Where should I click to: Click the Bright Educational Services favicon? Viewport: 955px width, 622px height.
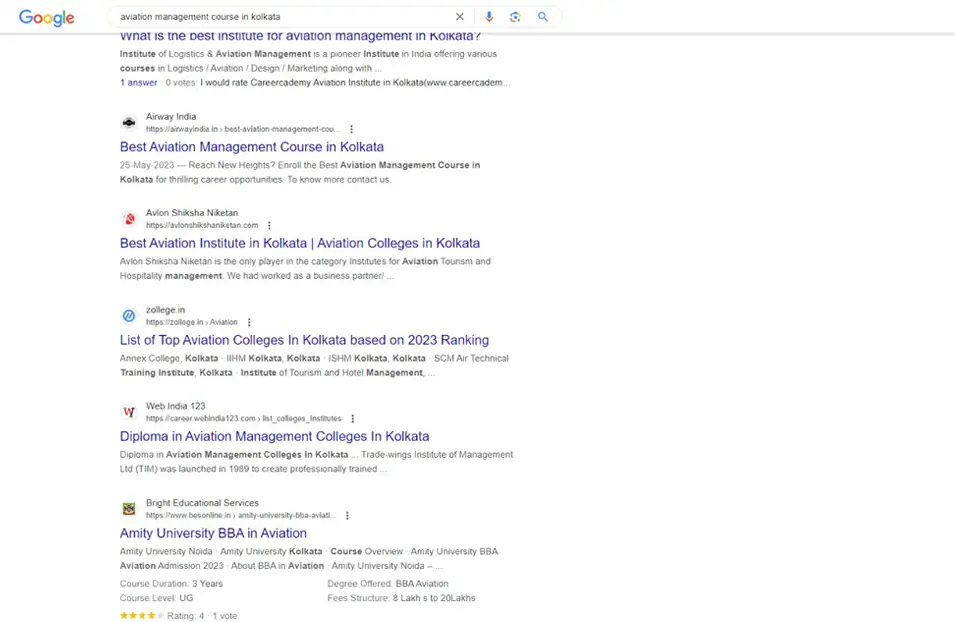click(x=129, y=509)
